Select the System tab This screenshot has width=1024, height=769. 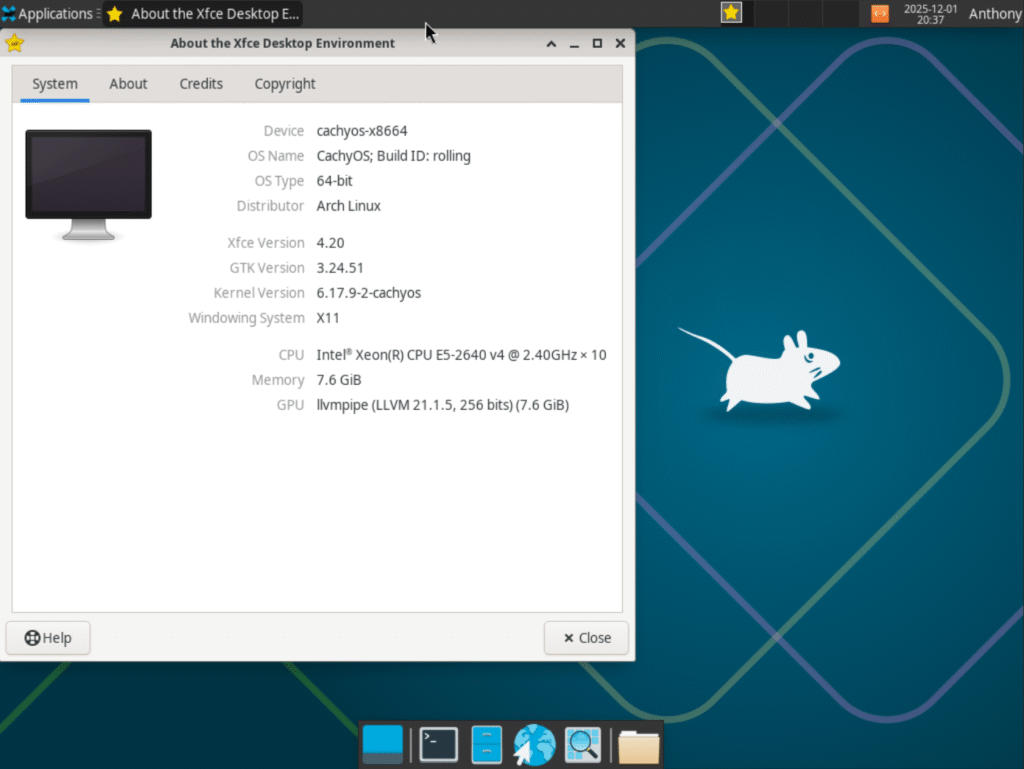54,84
